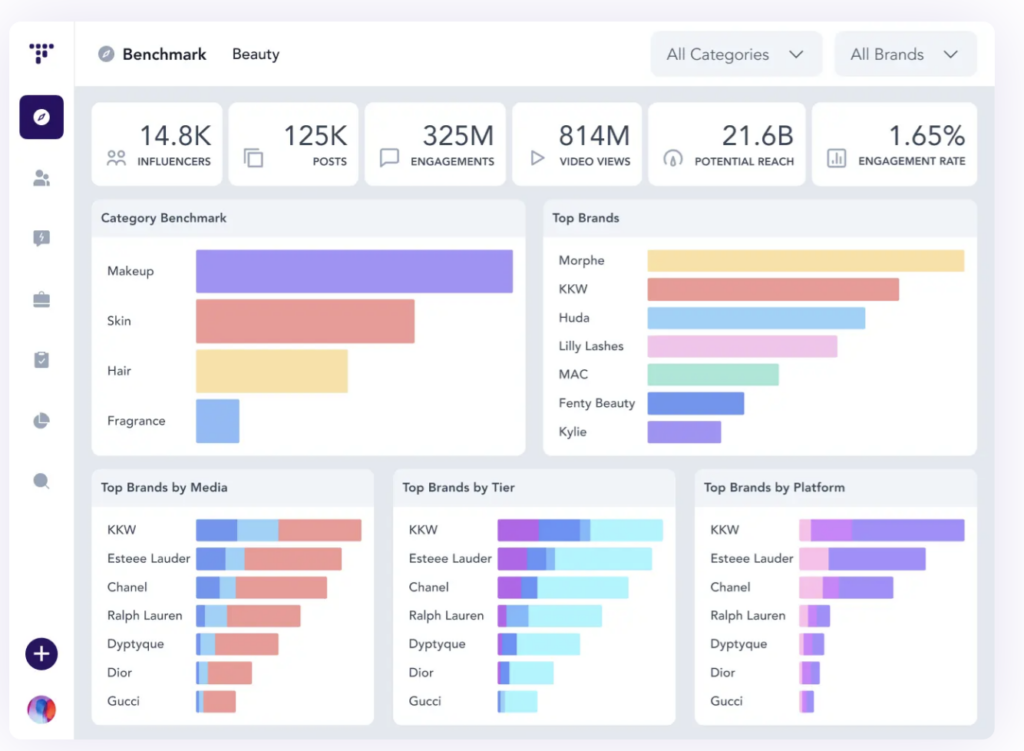Click the Top Brands by Tier title
Viewport: 1024px width, 751px height.
[458, 487]
